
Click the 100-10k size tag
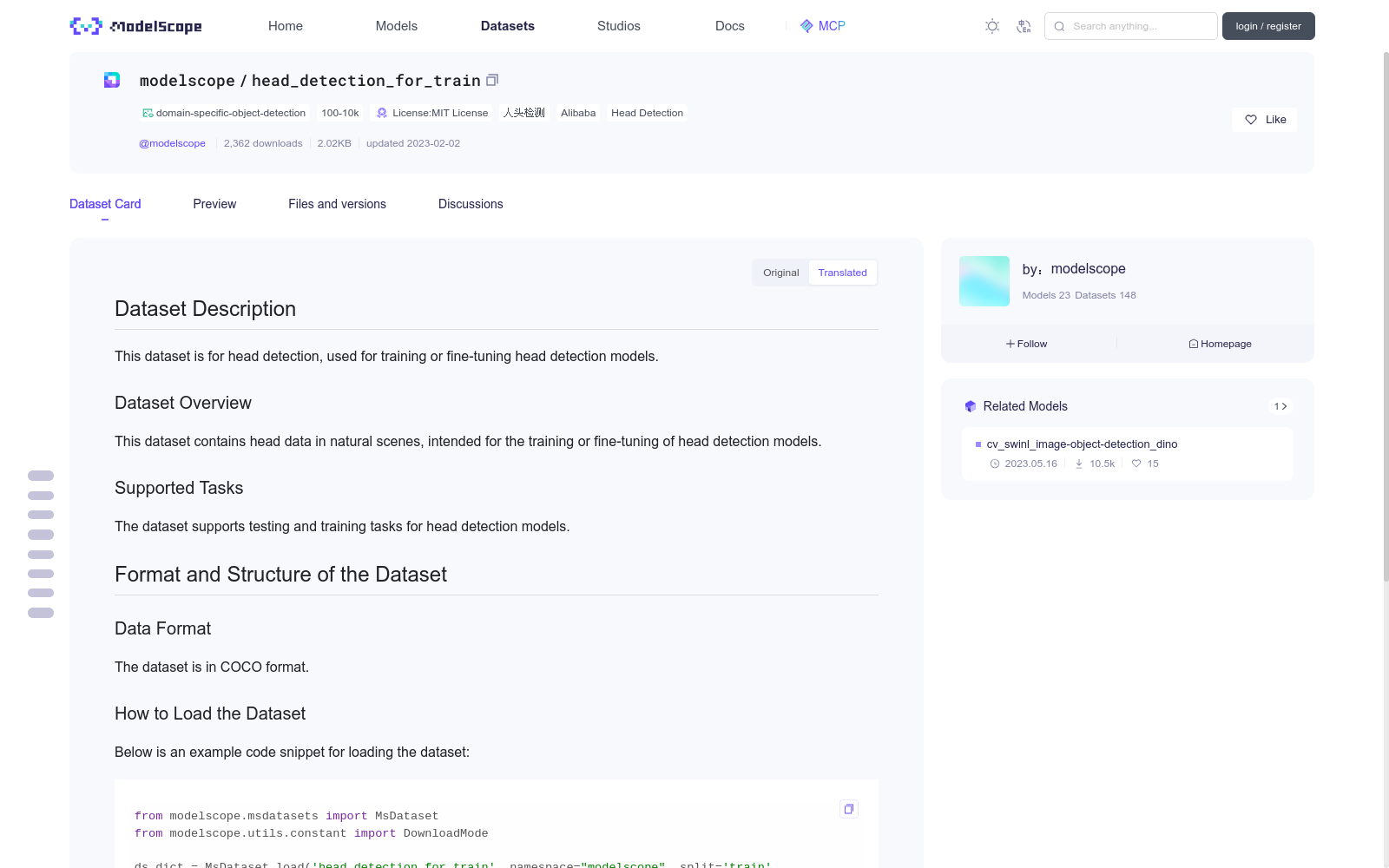tap(340, 113)
